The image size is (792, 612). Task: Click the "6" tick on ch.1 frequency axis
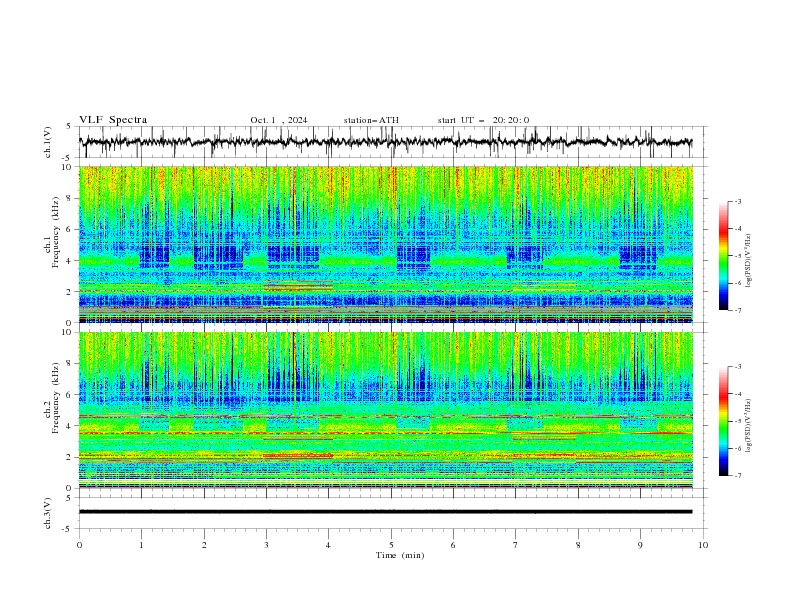[x=69, y=229]
